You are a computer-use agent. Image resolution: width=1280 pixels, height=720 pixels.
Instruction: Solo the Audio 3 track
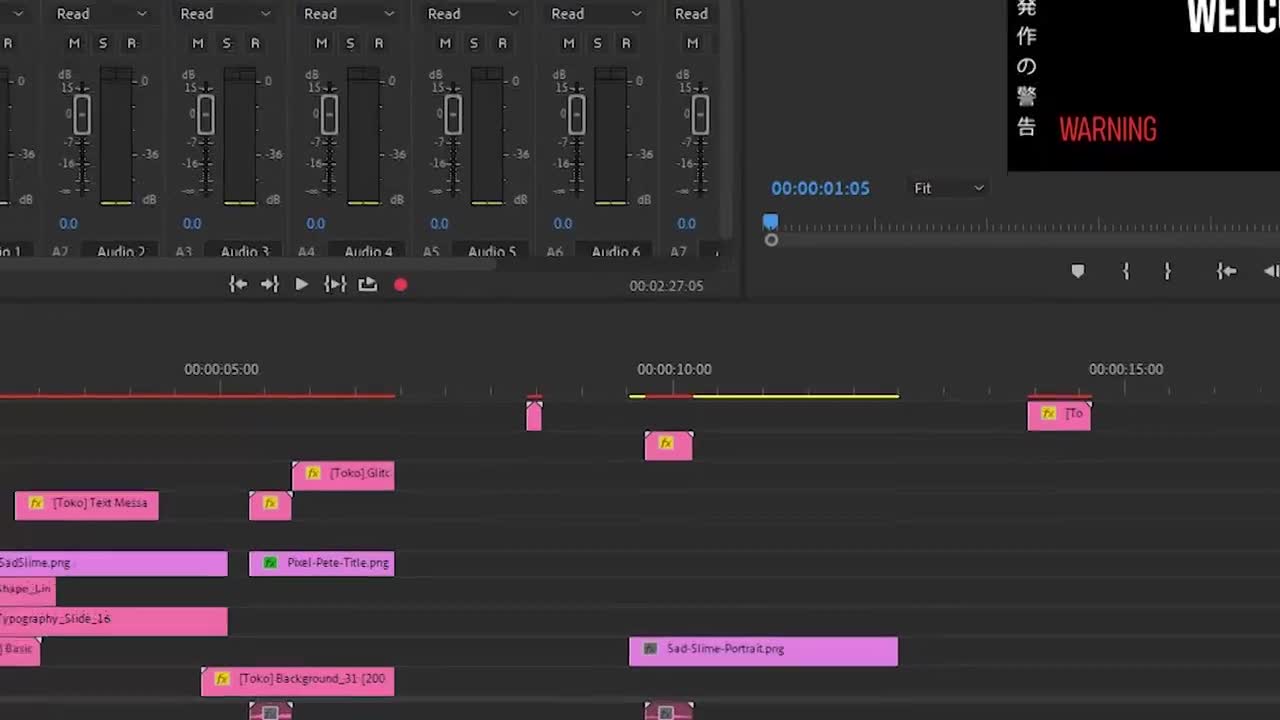[227, 43]
